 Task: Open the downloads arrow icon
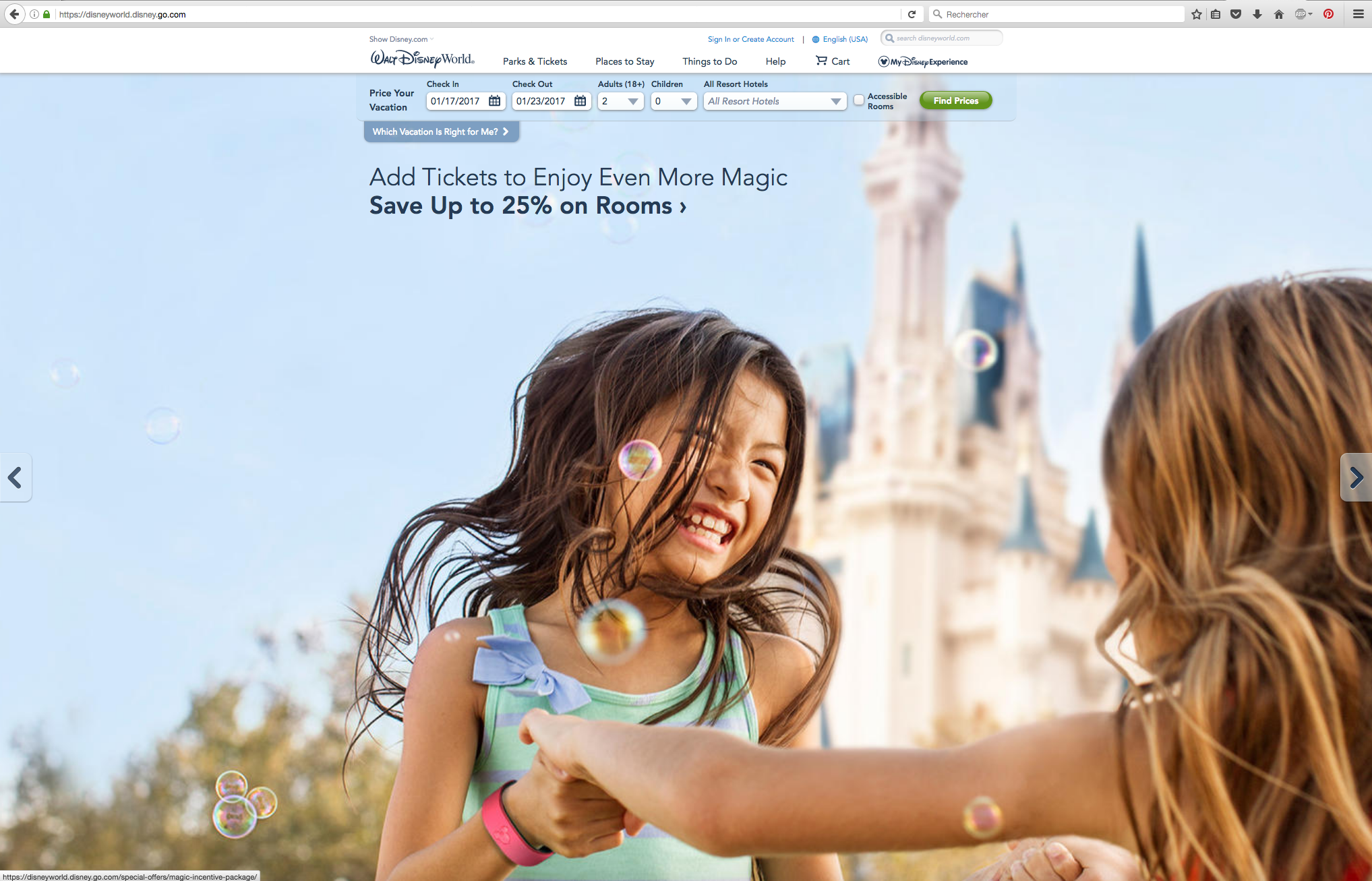[1257, 14]
